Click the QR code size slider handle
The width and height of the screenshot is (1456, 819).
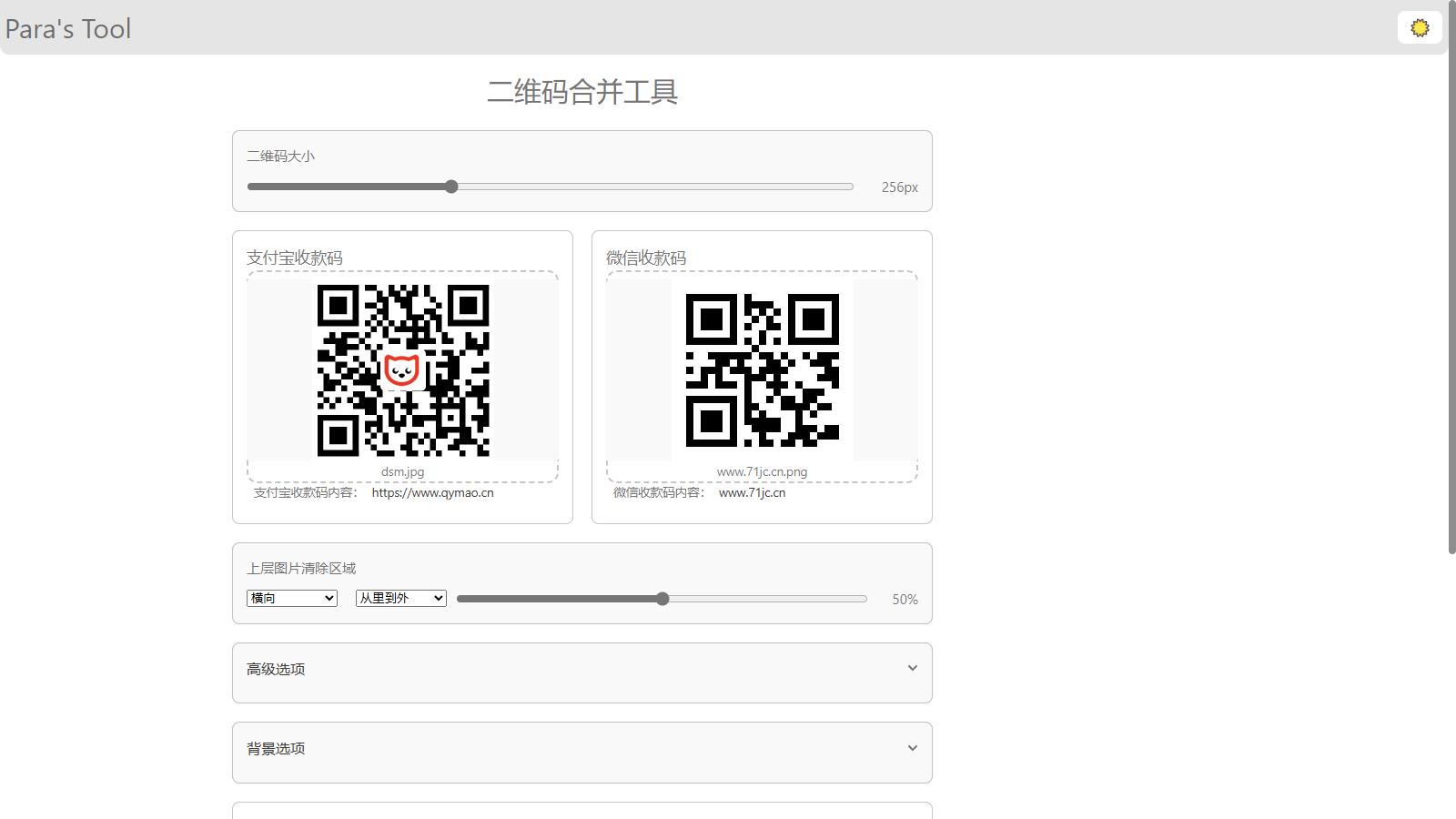451,187
